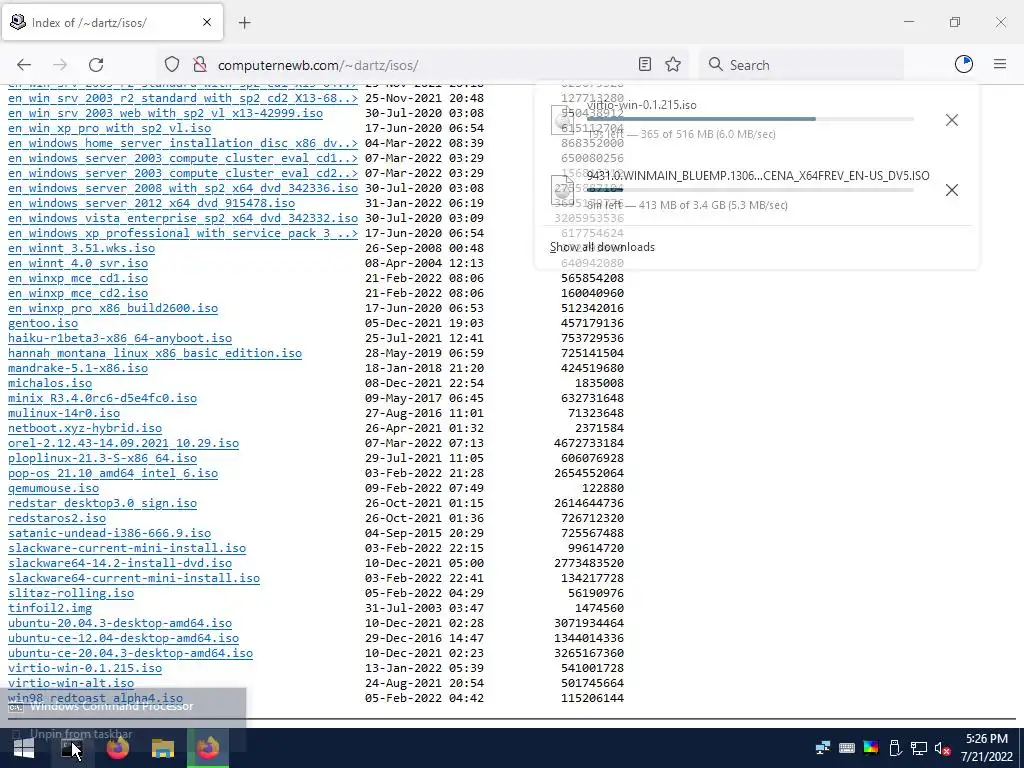Download plopLinux-21.3-S-x86_64.iso

click(x=103, y=458)
